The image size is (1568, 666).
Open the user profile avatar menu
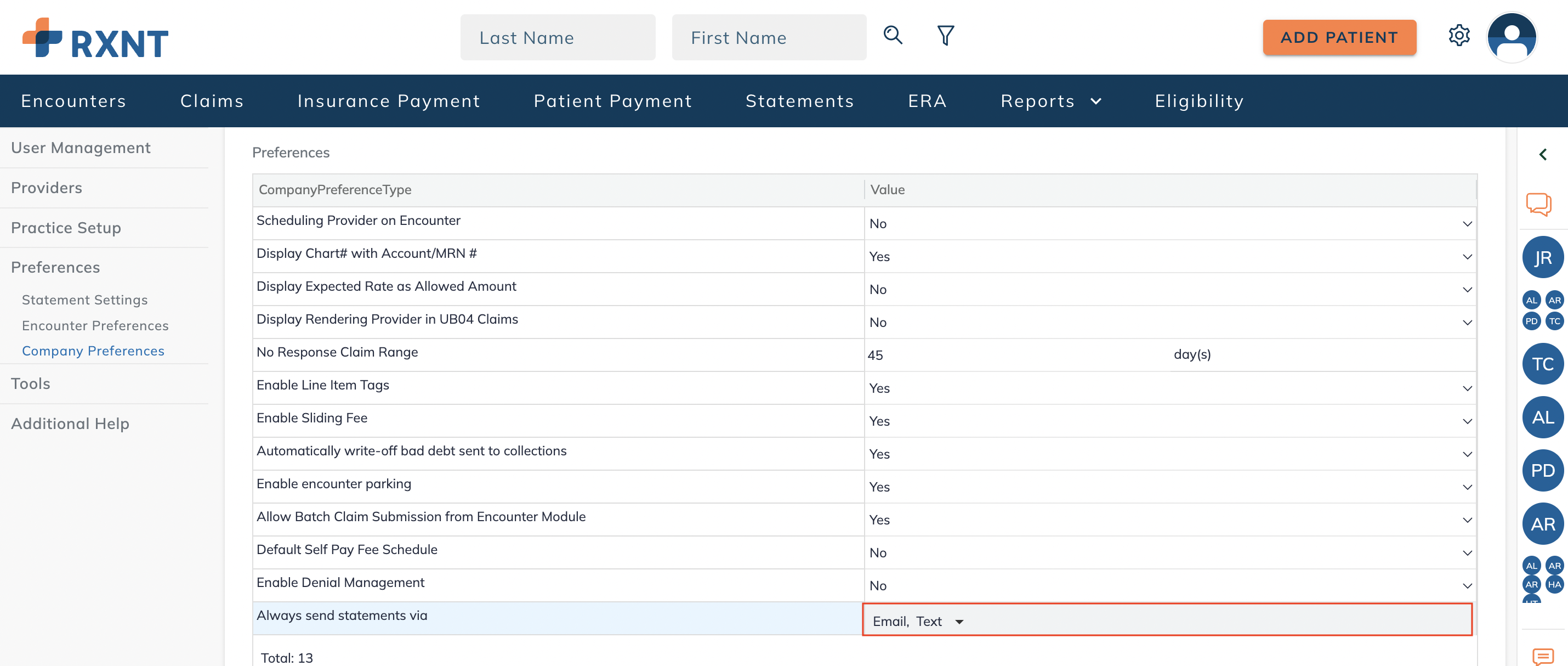[x=1512, y=37]
